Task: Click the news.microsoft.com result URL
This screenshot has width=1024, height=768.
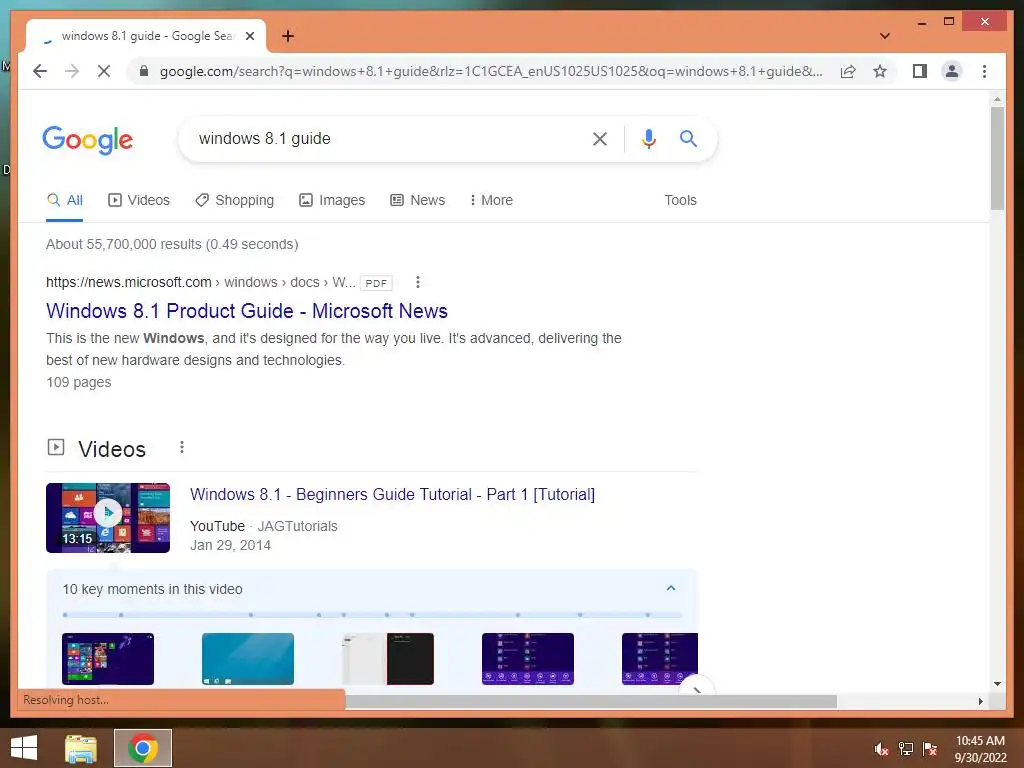Action: point(200,282)
